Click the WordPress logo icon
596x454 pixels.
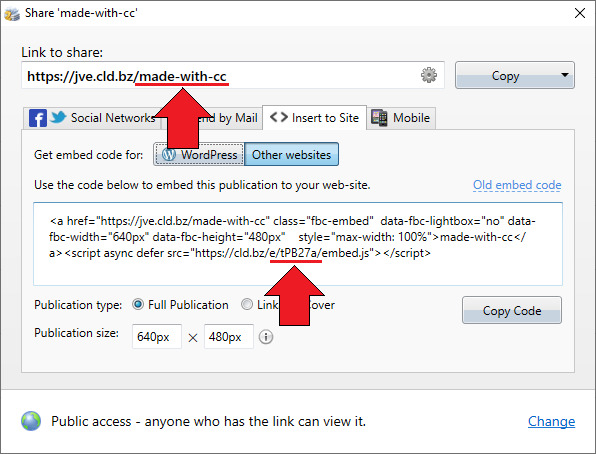pyautogui.click(x=169, y=154)
